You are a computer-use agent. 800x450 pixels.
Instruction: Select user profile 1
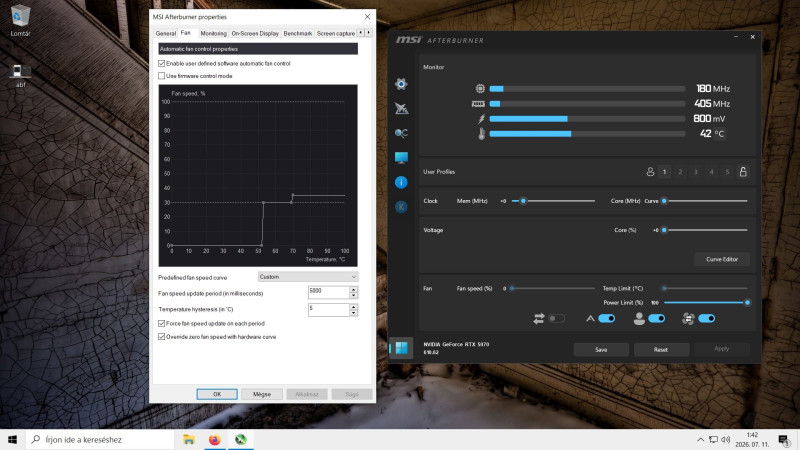pos(664,172)
